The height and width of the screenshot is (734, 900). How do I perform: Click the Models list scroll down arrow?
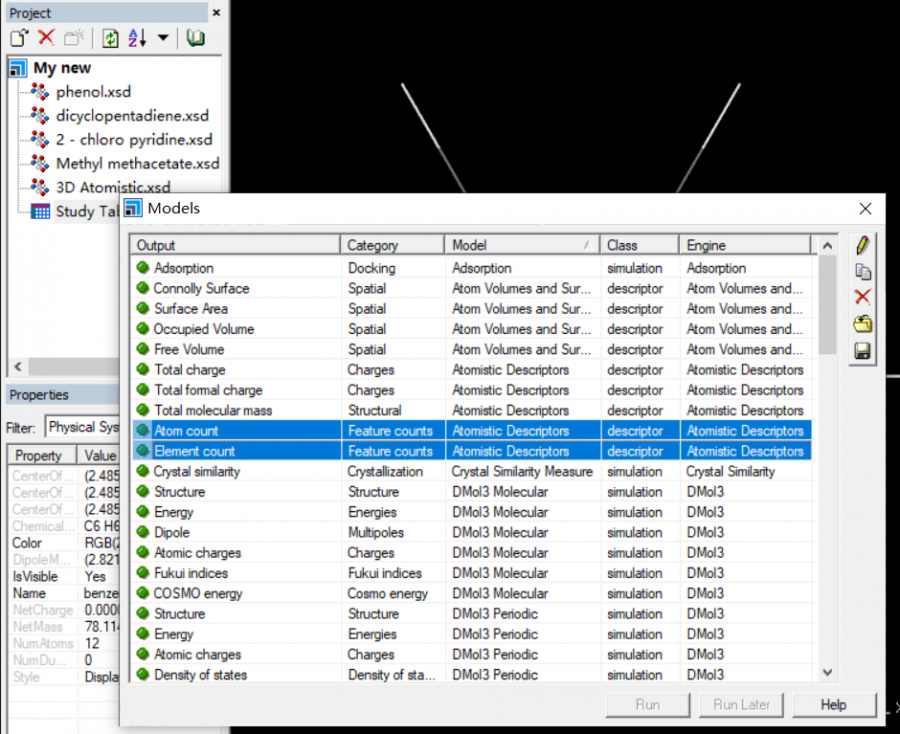click(x=827, y=674)
